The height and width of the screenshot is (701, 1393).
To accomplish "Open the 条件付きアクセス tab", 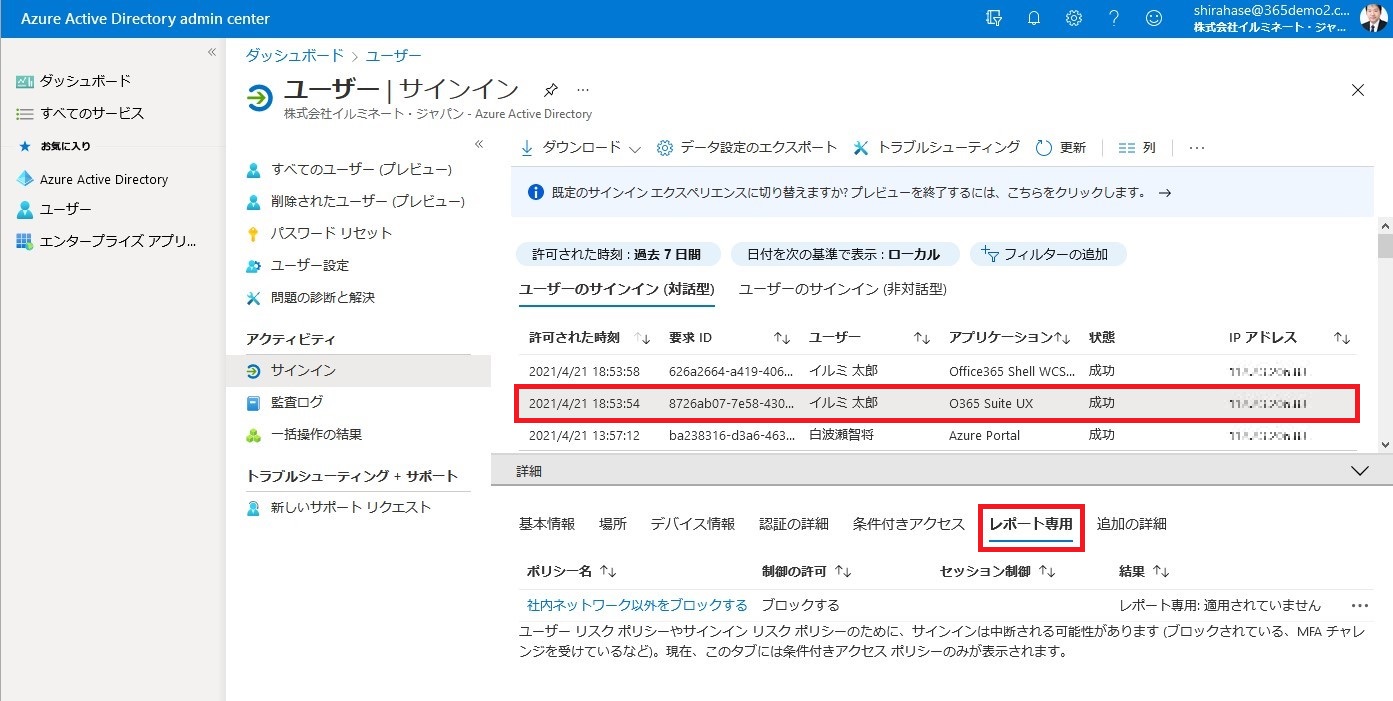I will point(909,523).
